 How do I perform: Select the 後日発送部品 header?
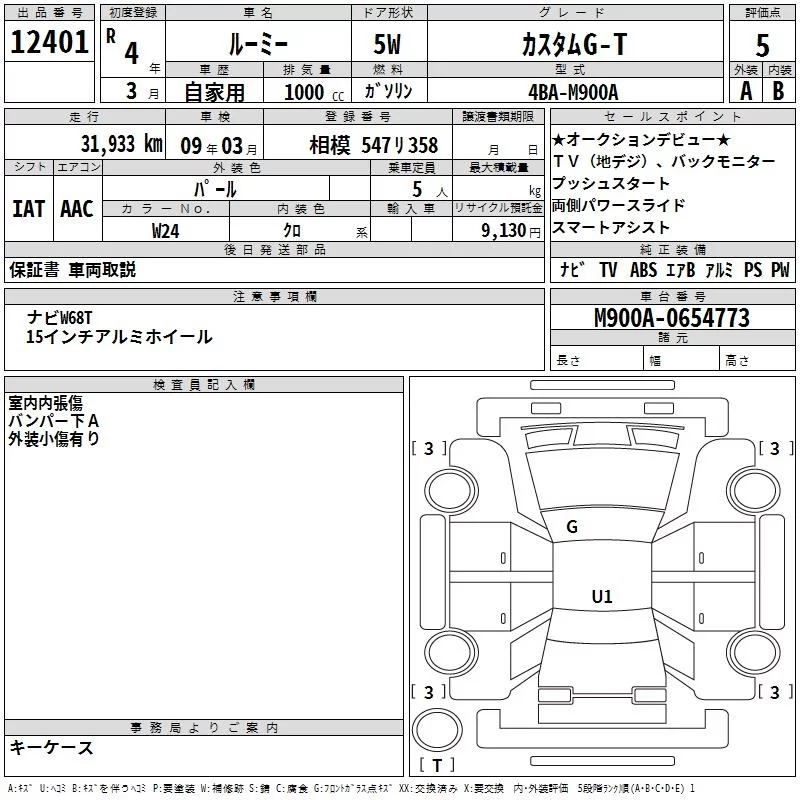tap(274, 249)
